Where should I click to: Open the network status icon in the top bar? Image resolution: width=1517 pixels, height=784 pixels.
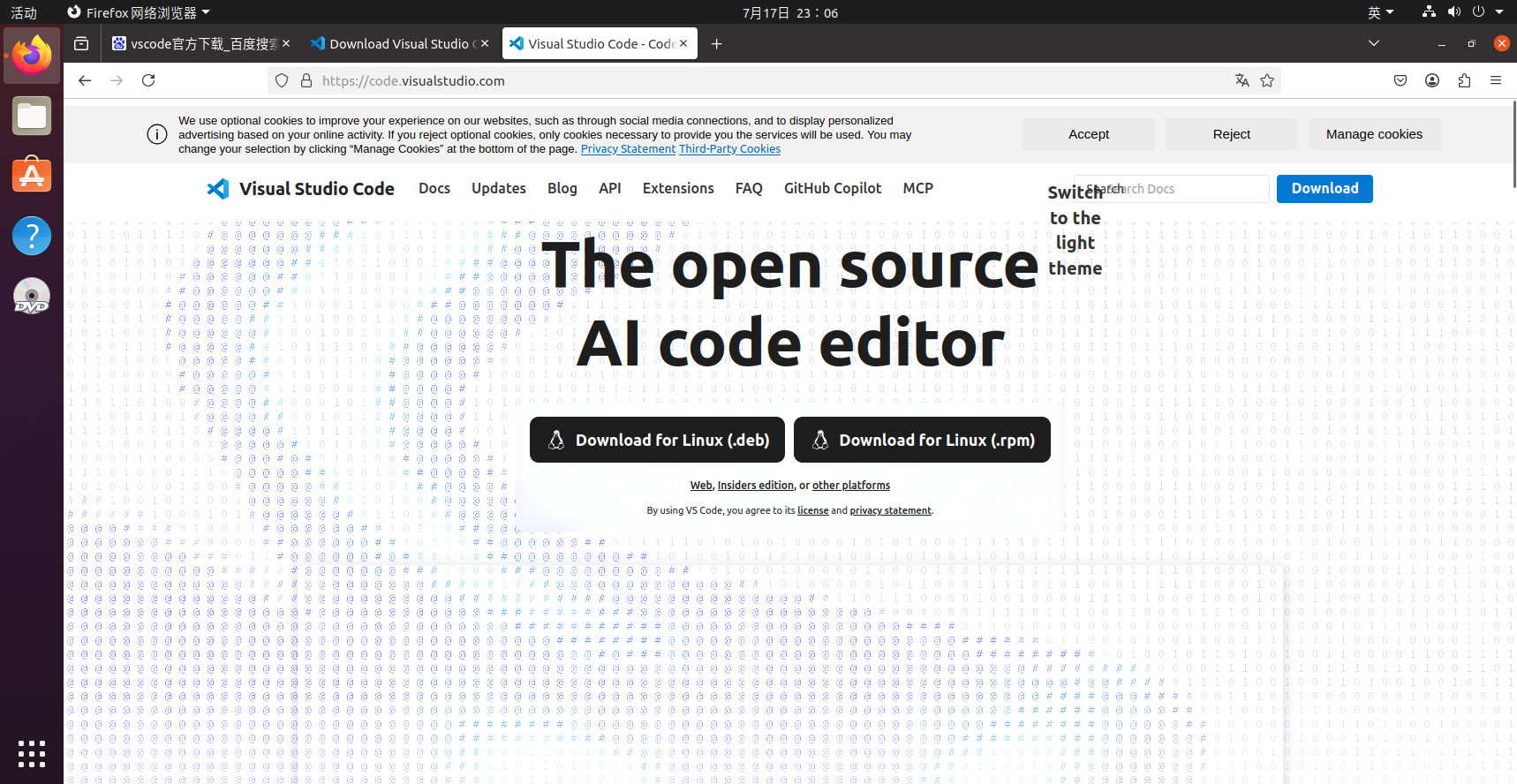1429,12
